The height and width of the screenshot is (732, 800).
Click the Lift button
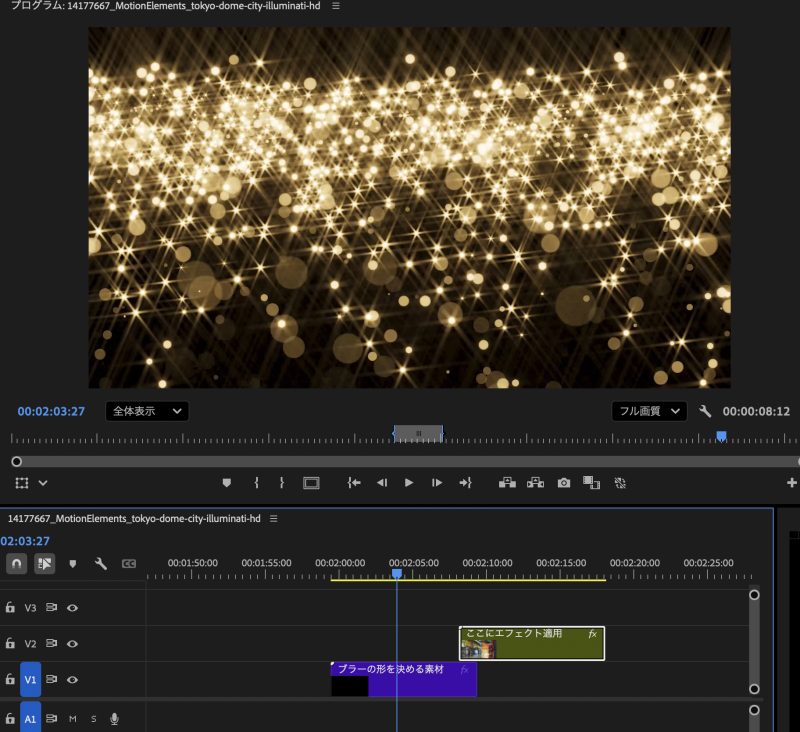507,482
